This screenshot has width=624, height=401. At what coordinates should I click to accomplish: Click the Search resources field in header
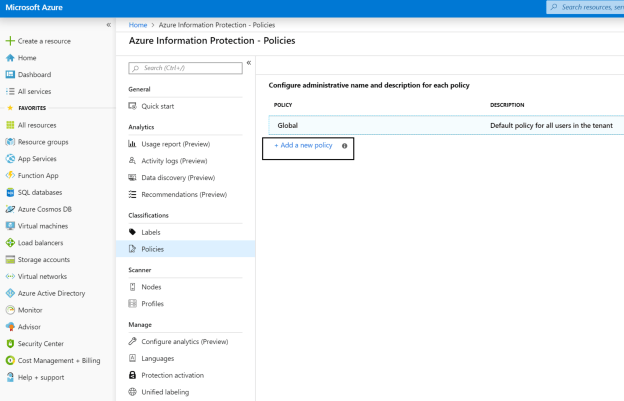(x=585, y=7)
